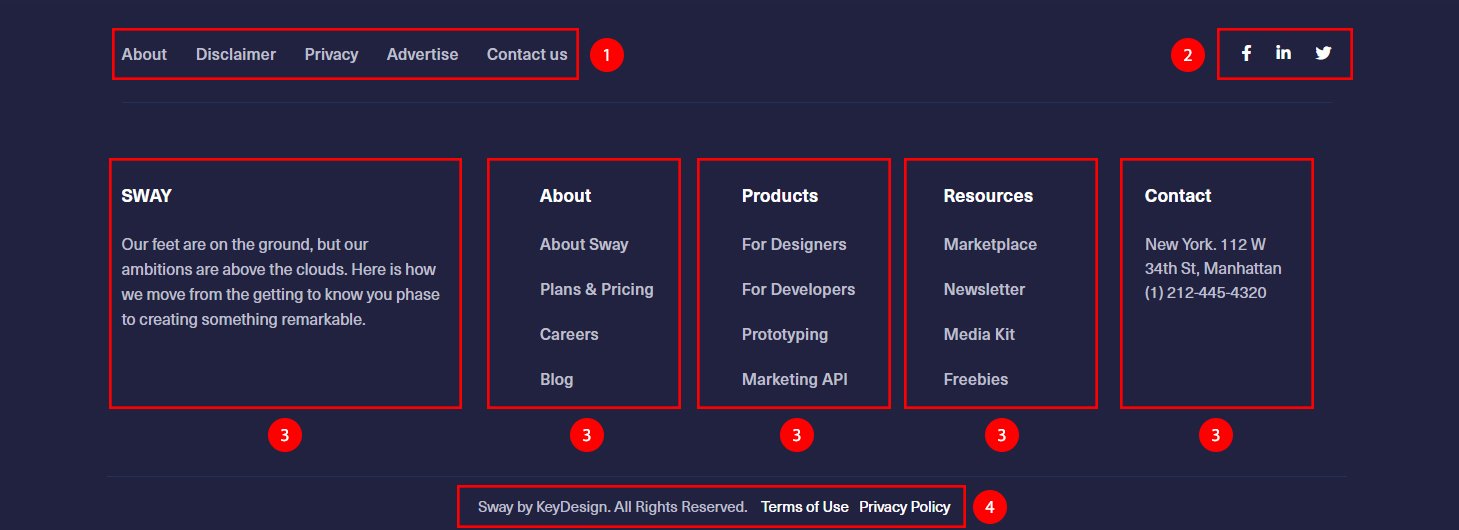Select the For Designers link

[794, 245]
